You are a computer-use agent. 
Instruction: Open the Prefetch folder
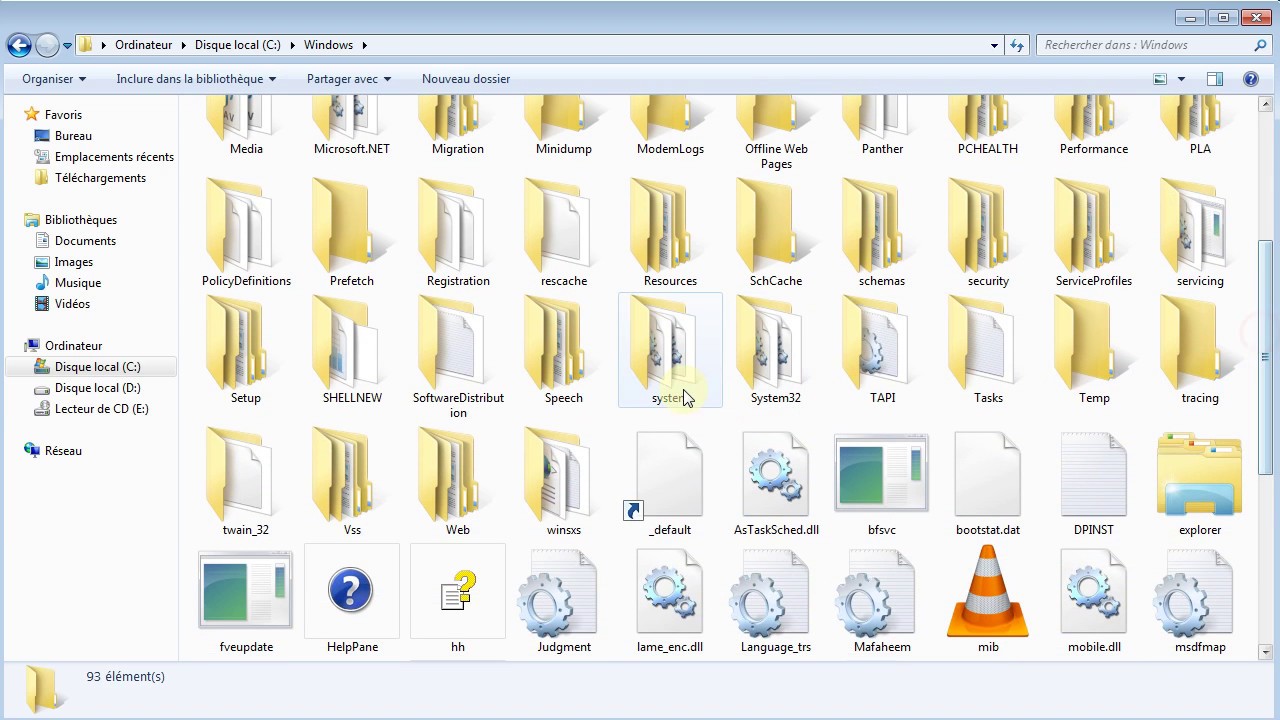(351, 233)
